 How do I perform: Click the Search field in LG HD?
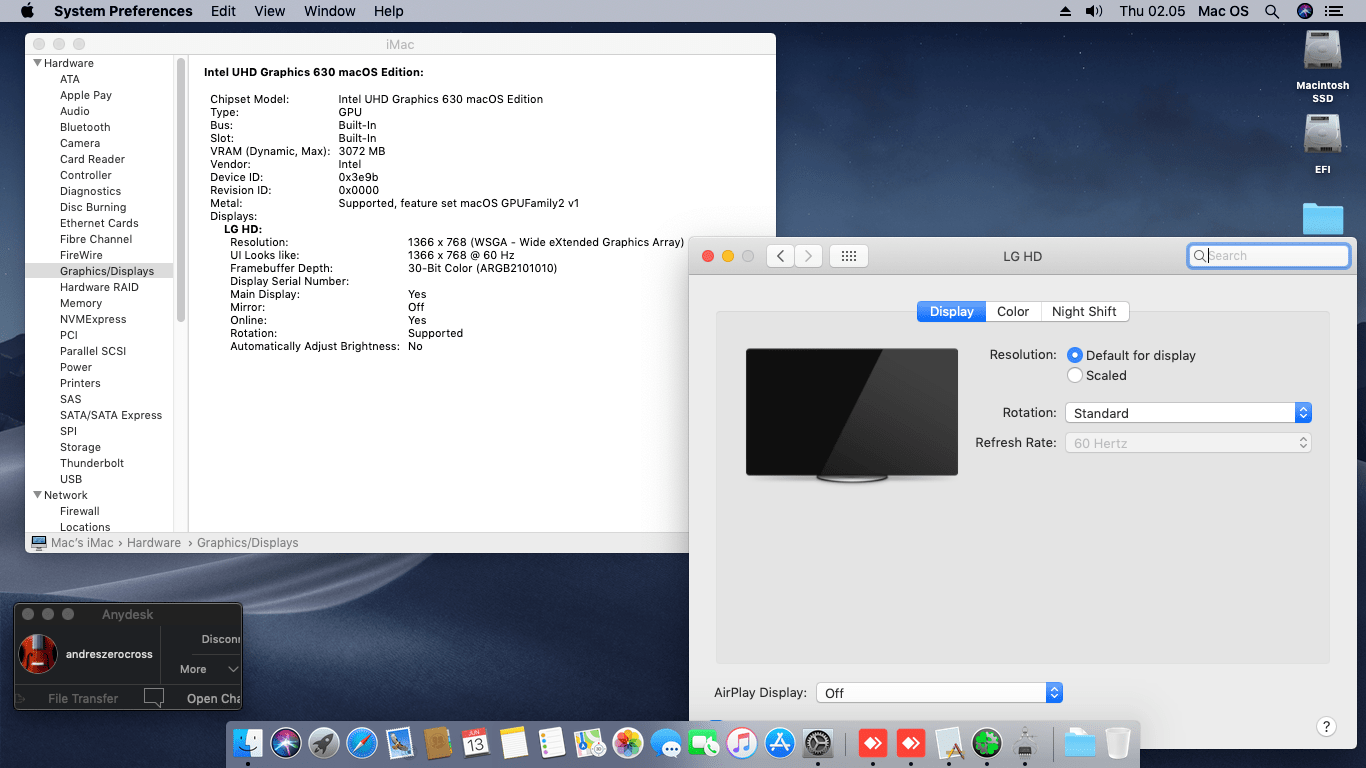click(x=1268, y=256)
